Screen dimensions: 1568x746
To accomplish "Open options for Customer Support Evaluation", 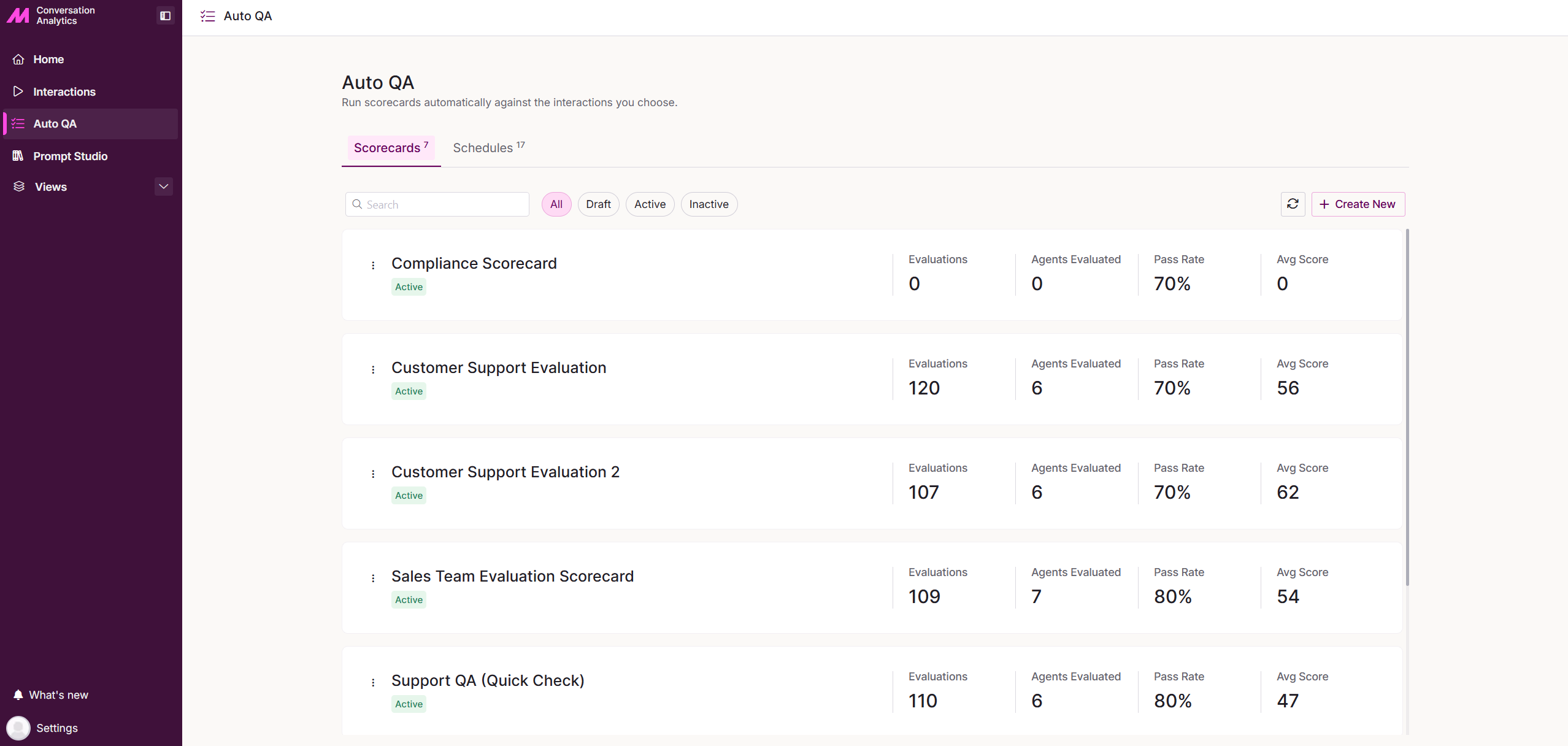I will pyautogui.click(x=373, y=370).
